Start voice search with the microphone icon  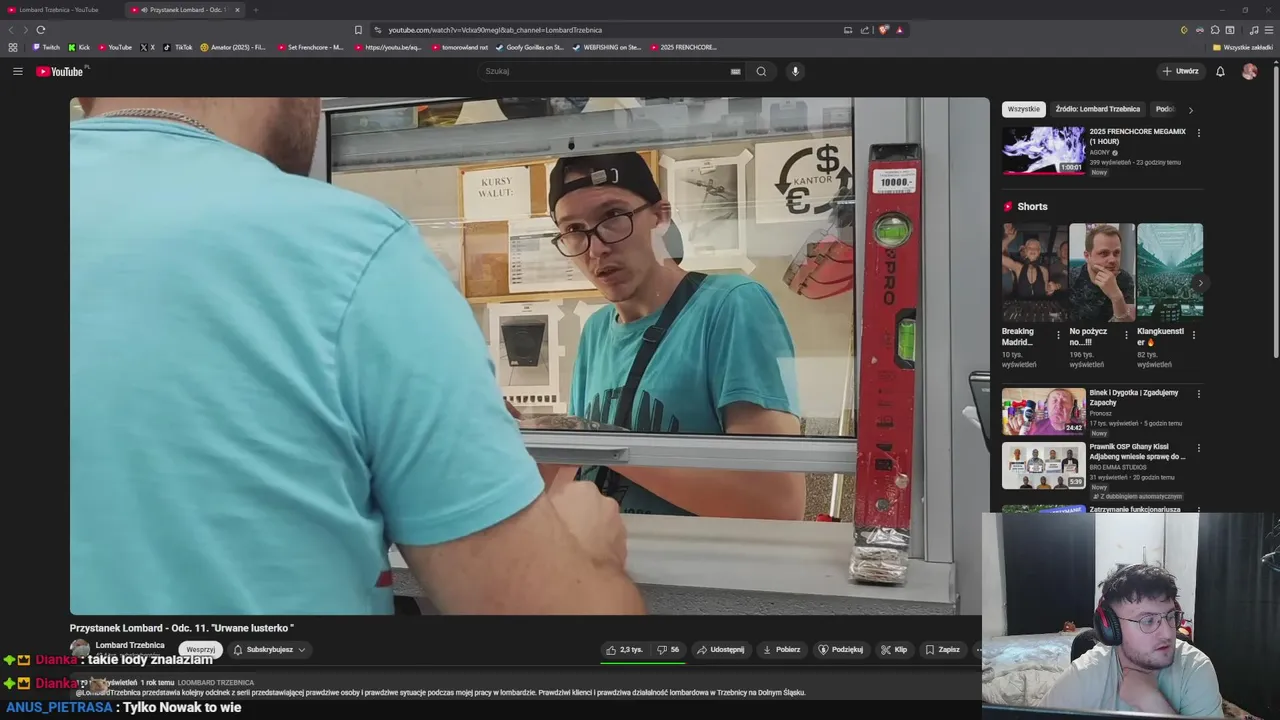(x=795, y=71)
